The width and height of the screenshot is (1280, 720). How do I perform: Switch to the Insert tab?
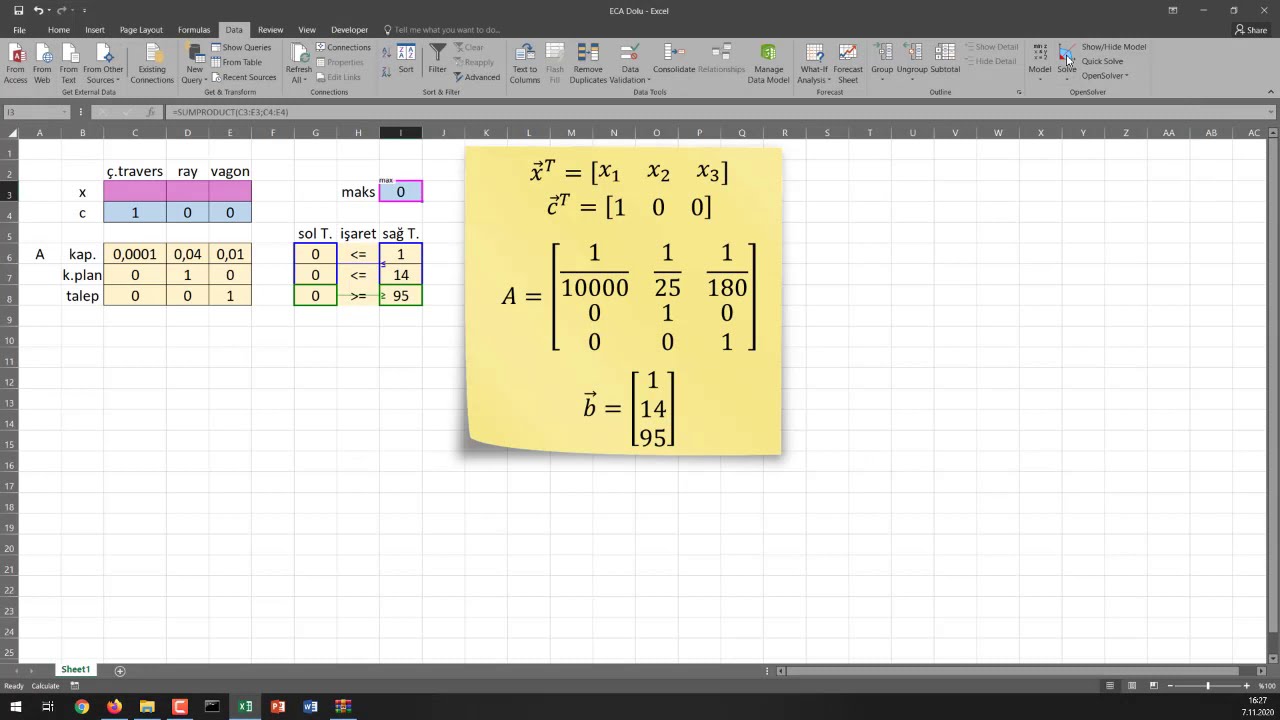click(x=95, y=30)
